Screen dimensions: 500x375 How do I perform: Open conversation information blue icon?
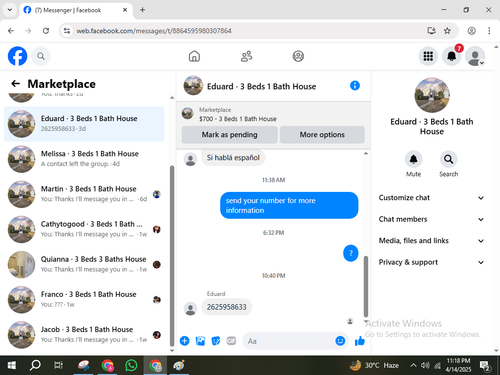(355, 86)
